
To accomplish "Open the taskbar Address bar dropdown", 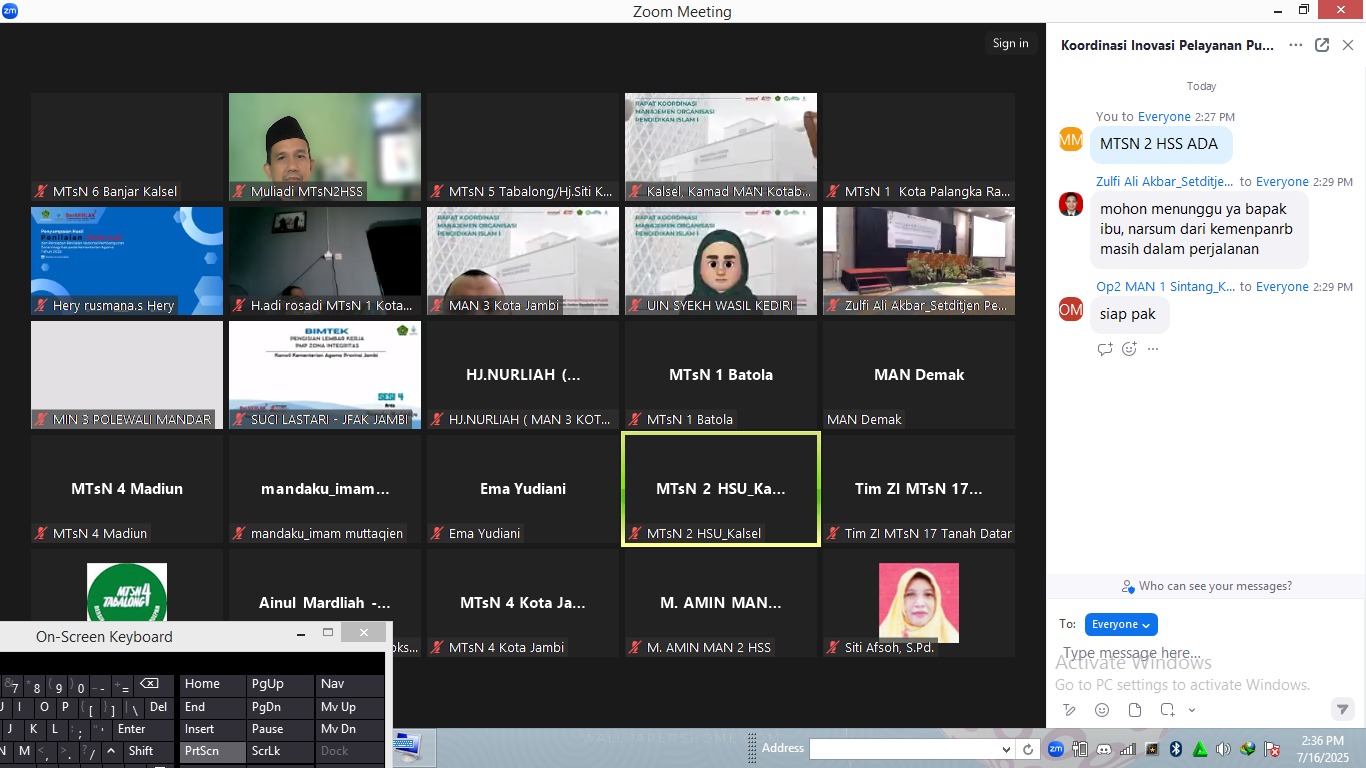I will [x=1006, y=749].
